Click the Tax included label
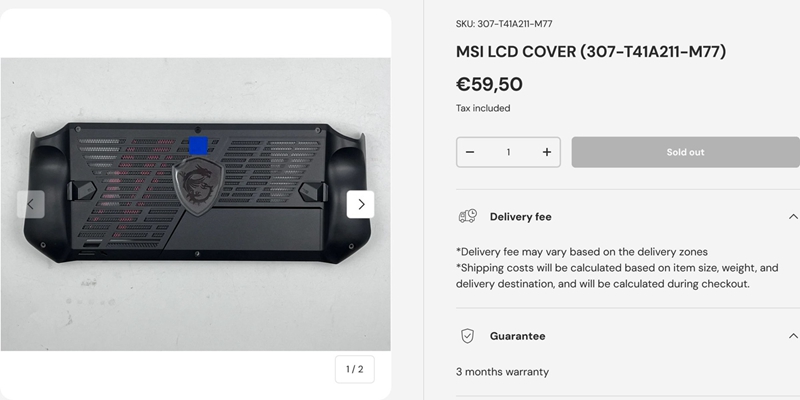The image size is (800, 400). click(x=483, y=108)
